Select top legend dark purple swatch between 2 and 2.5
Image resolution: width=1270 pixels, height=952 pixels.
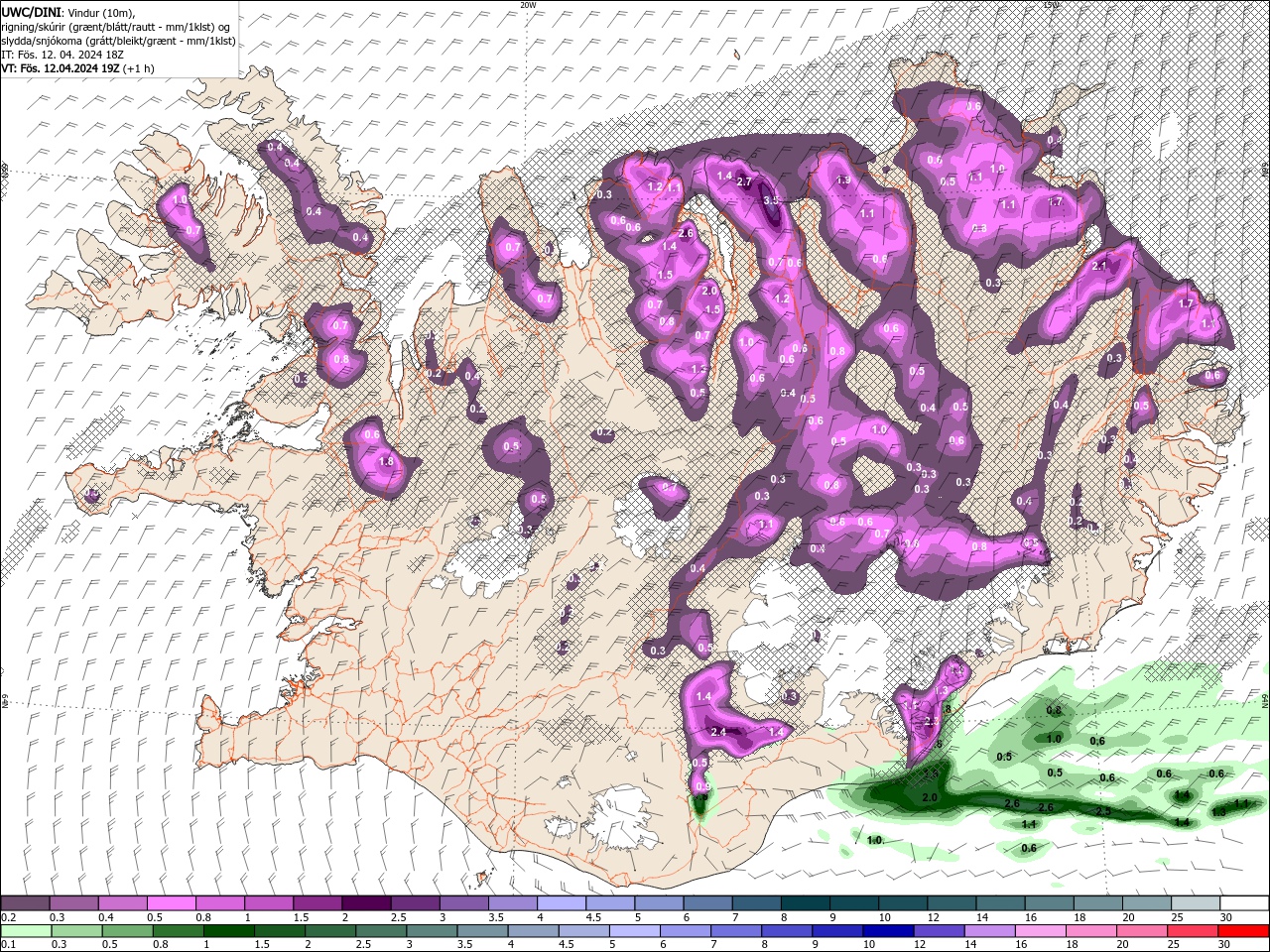366,903
